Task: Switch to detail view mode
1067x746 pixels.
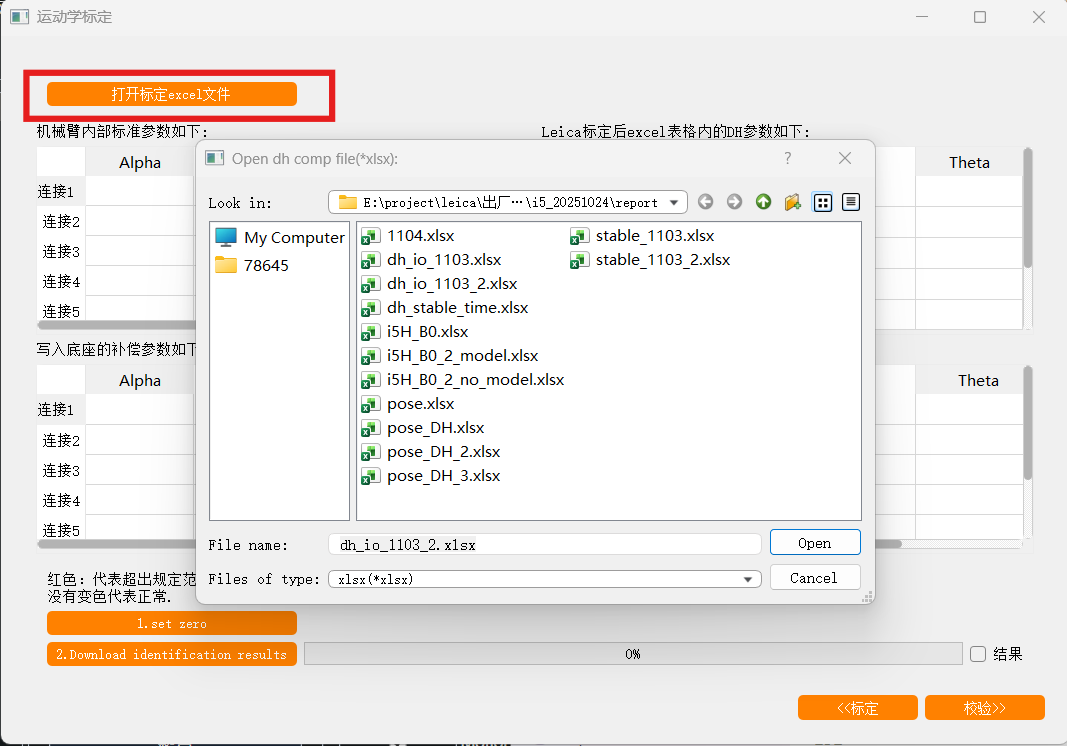Action: (x=851, y=202)
